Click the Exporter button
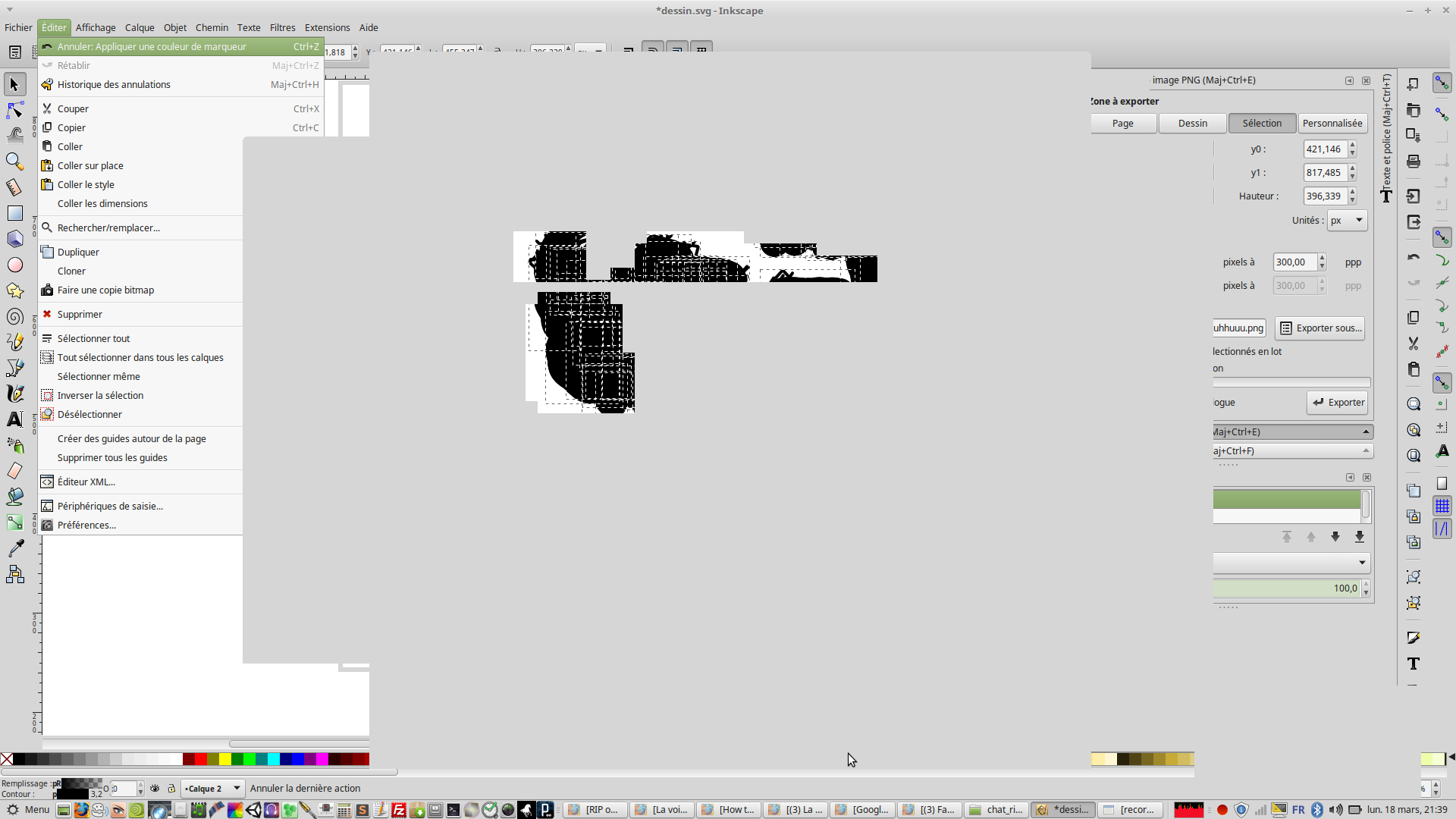This screenshot has height=819, width=1456. 1338,403
